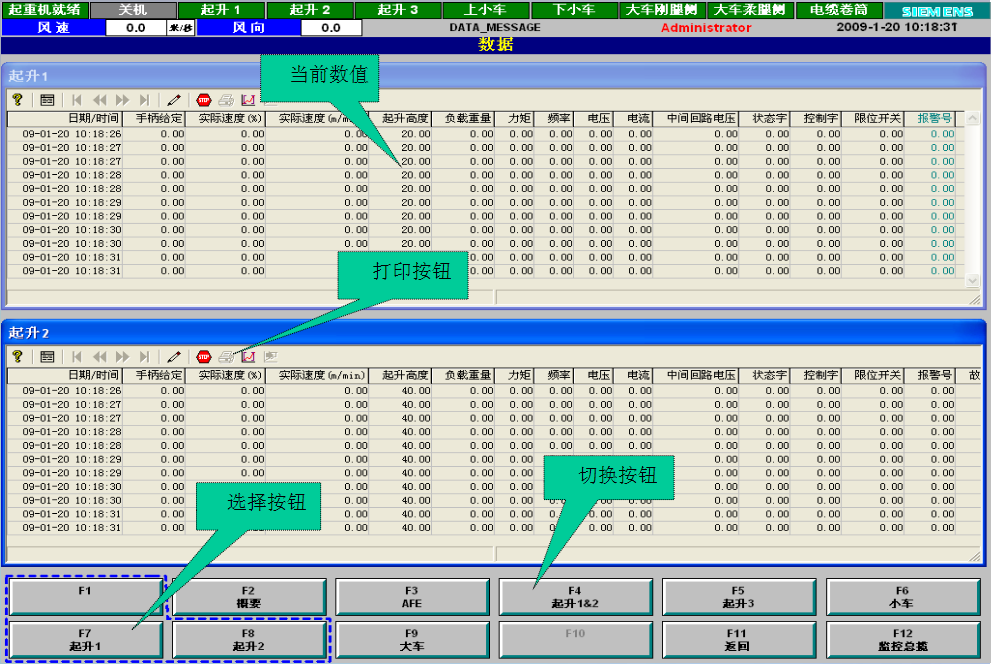Click the red STOP icon in 起升2 panel

[x=204, y=356]
